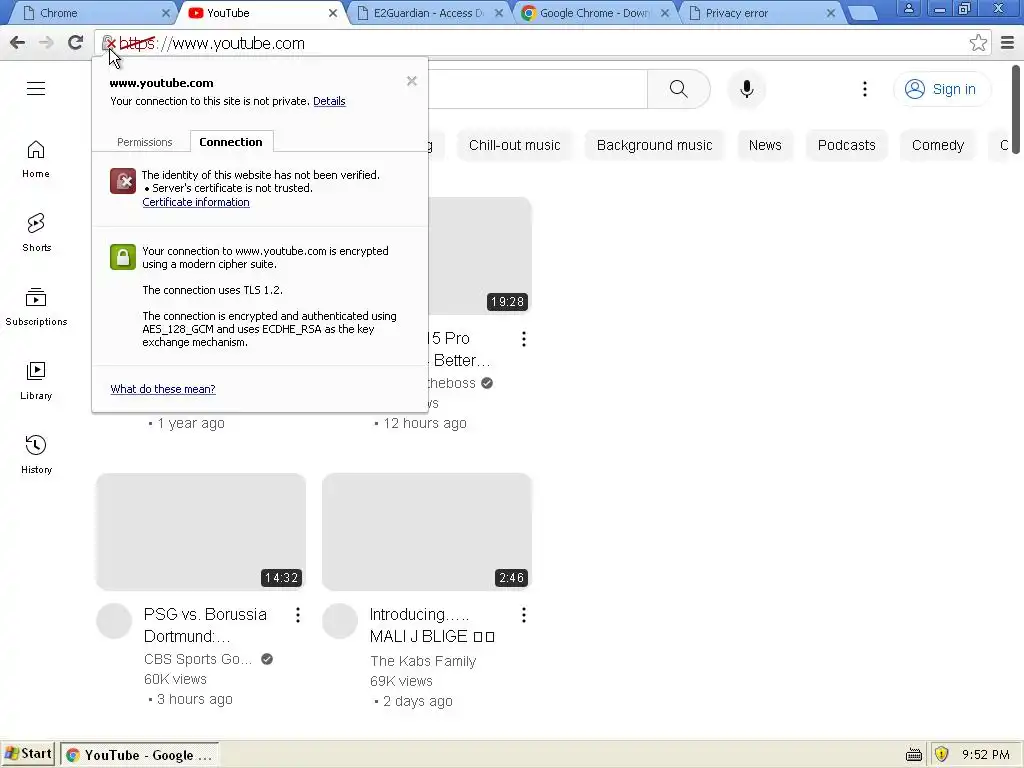Click the YouTube search magnifier button

[x=679, y=89]
